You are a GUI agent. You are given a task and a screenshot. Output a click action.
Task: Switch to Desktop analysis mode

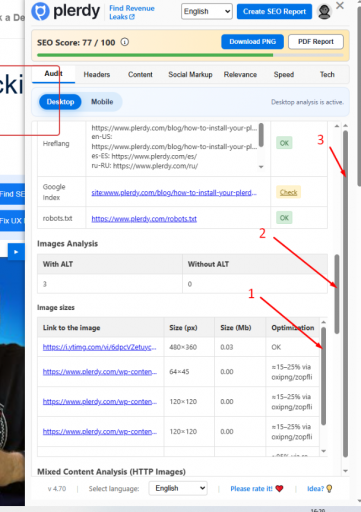click(x=60, y=102)
